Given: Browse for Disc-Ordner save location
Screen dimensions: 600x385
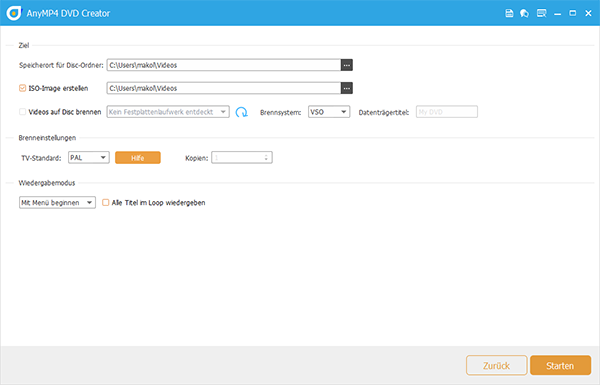Looking at the screenshot, I should coord(347,65).
